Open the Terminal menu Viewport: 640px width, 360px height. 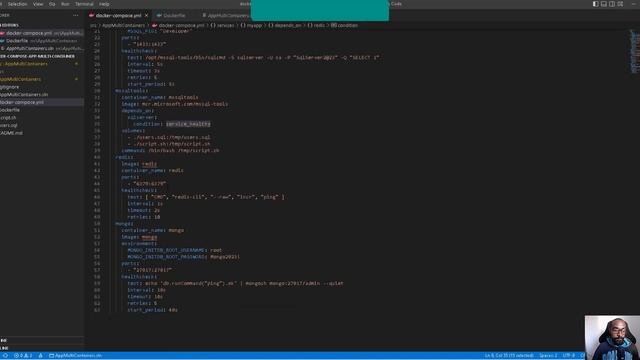[x=84, y=4]
